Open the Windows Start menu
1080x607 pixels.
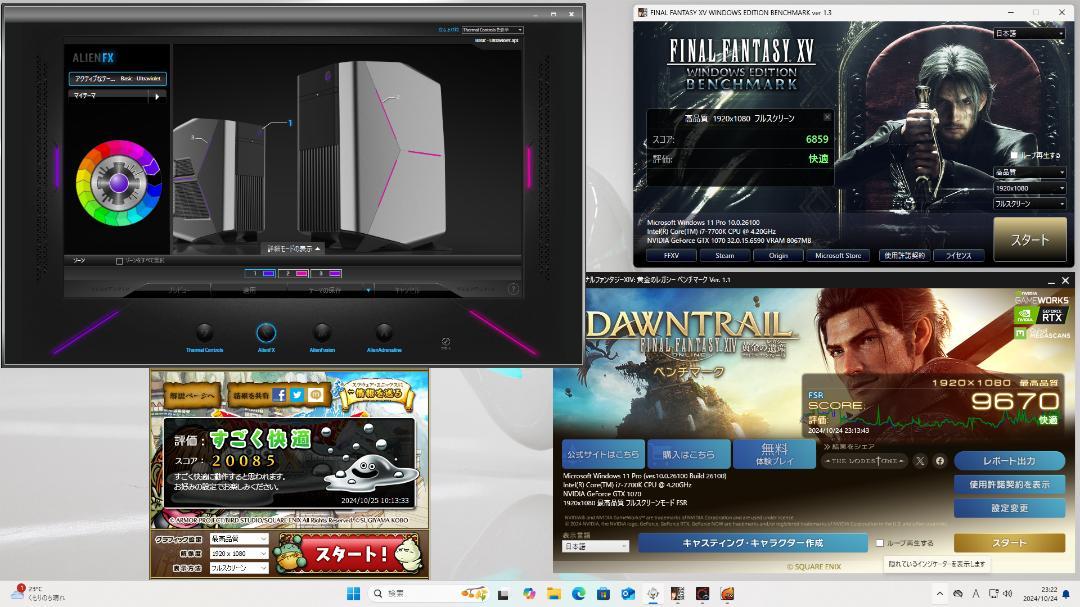[x=353, y=593]
